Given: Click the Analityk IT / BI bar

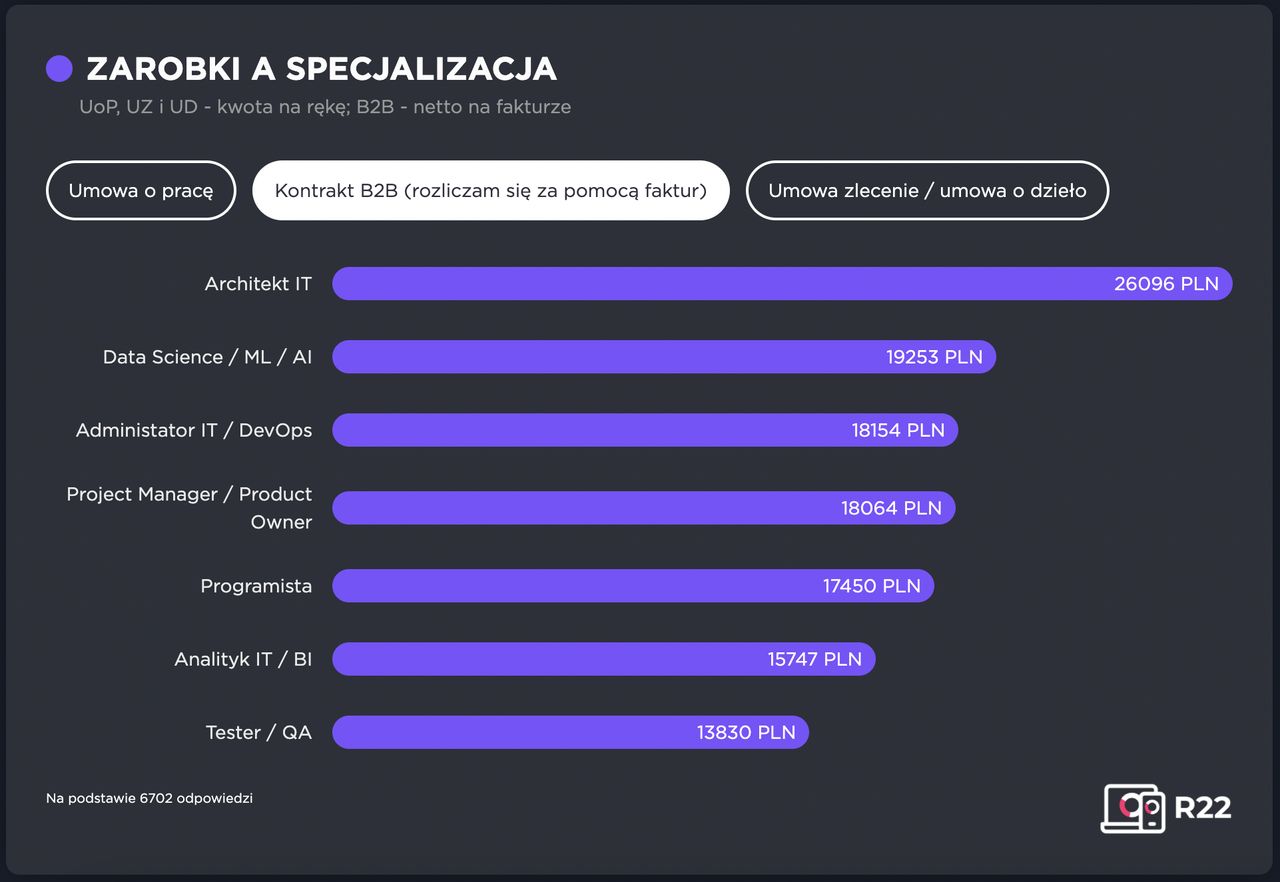Looking at the screenshot, I should 603,659.
